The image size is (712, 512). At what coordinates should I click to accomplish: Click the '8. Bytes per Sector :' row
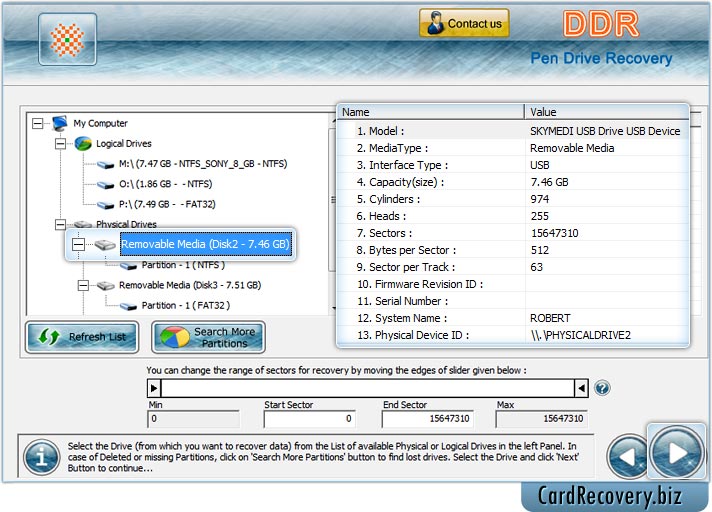[513, 250]
